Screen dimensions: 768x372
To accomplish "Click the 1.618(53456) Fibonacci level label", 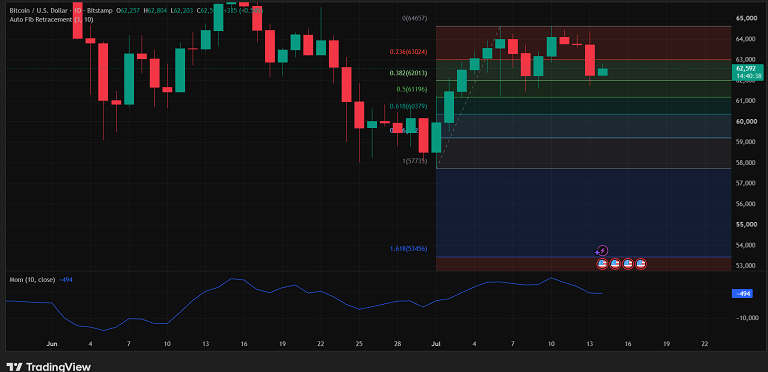I will [x=408, y=249].
